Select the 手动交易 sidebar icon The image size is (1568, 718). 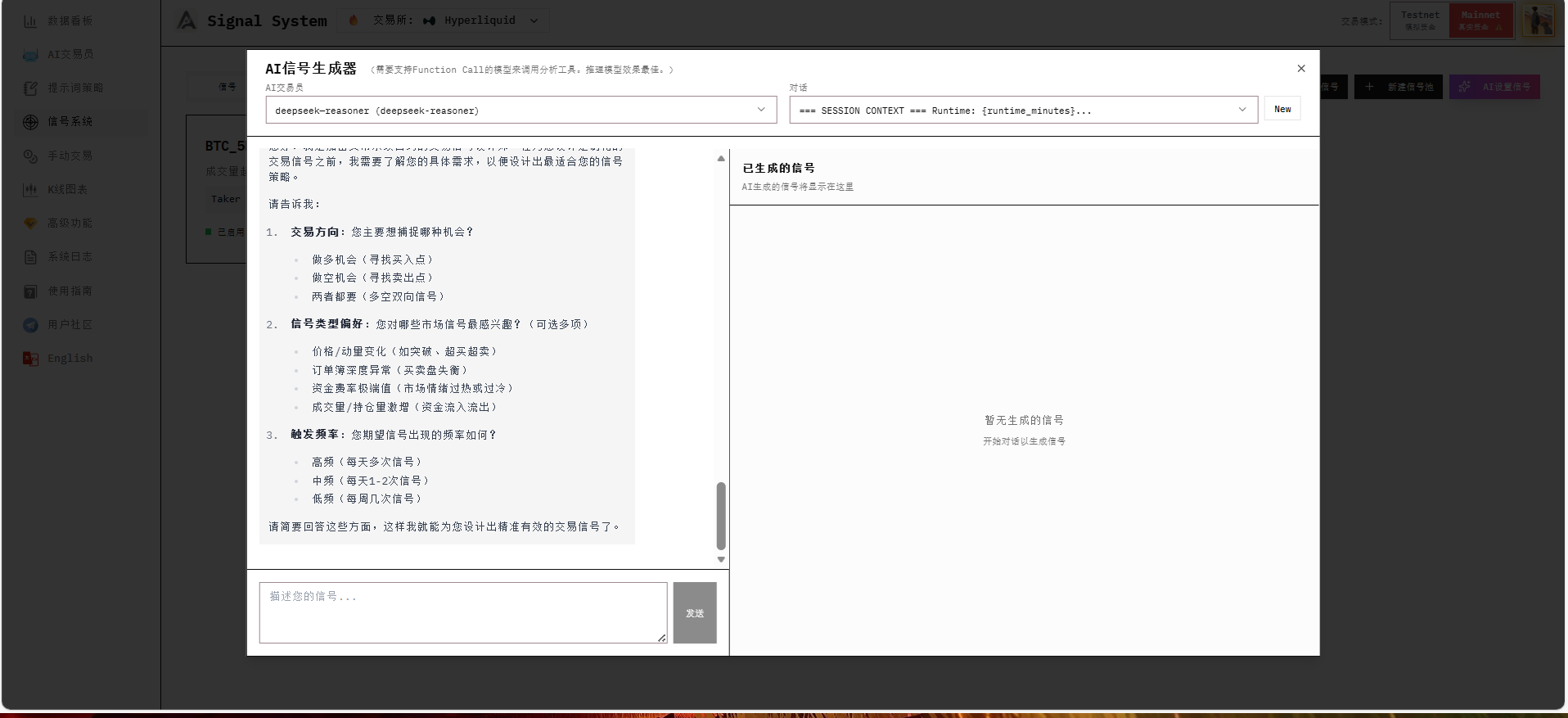(x=30, y=156)
